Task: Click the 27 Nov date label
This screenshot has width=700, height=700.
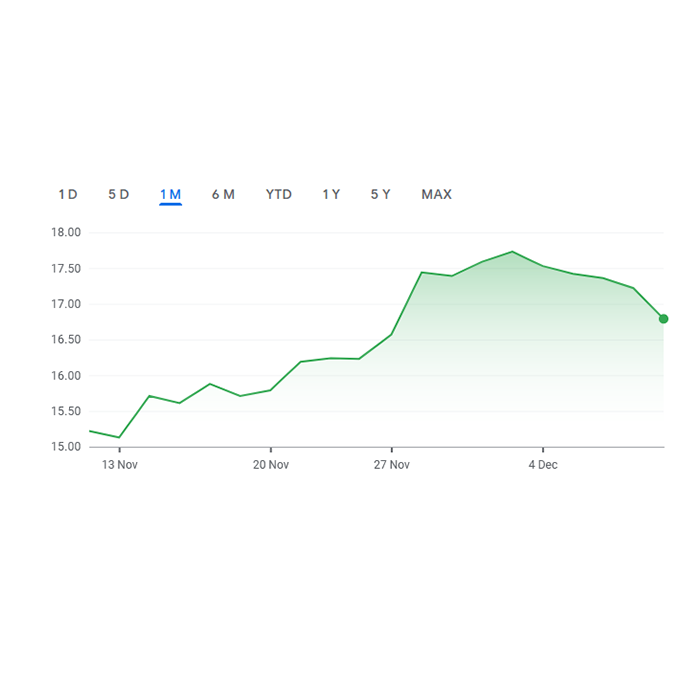Action: pos(392,465)
